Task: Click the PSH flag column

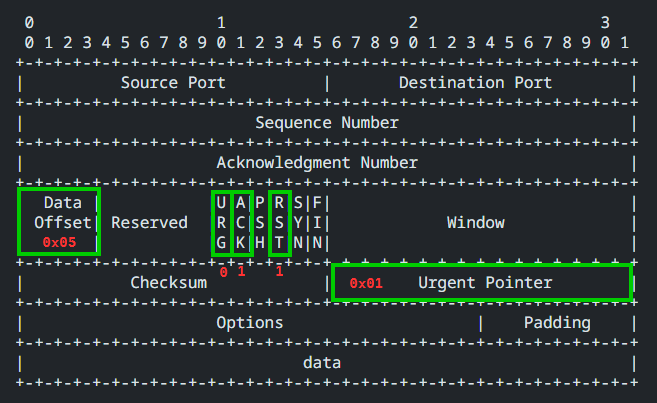Action: click(x=260, y=222)
